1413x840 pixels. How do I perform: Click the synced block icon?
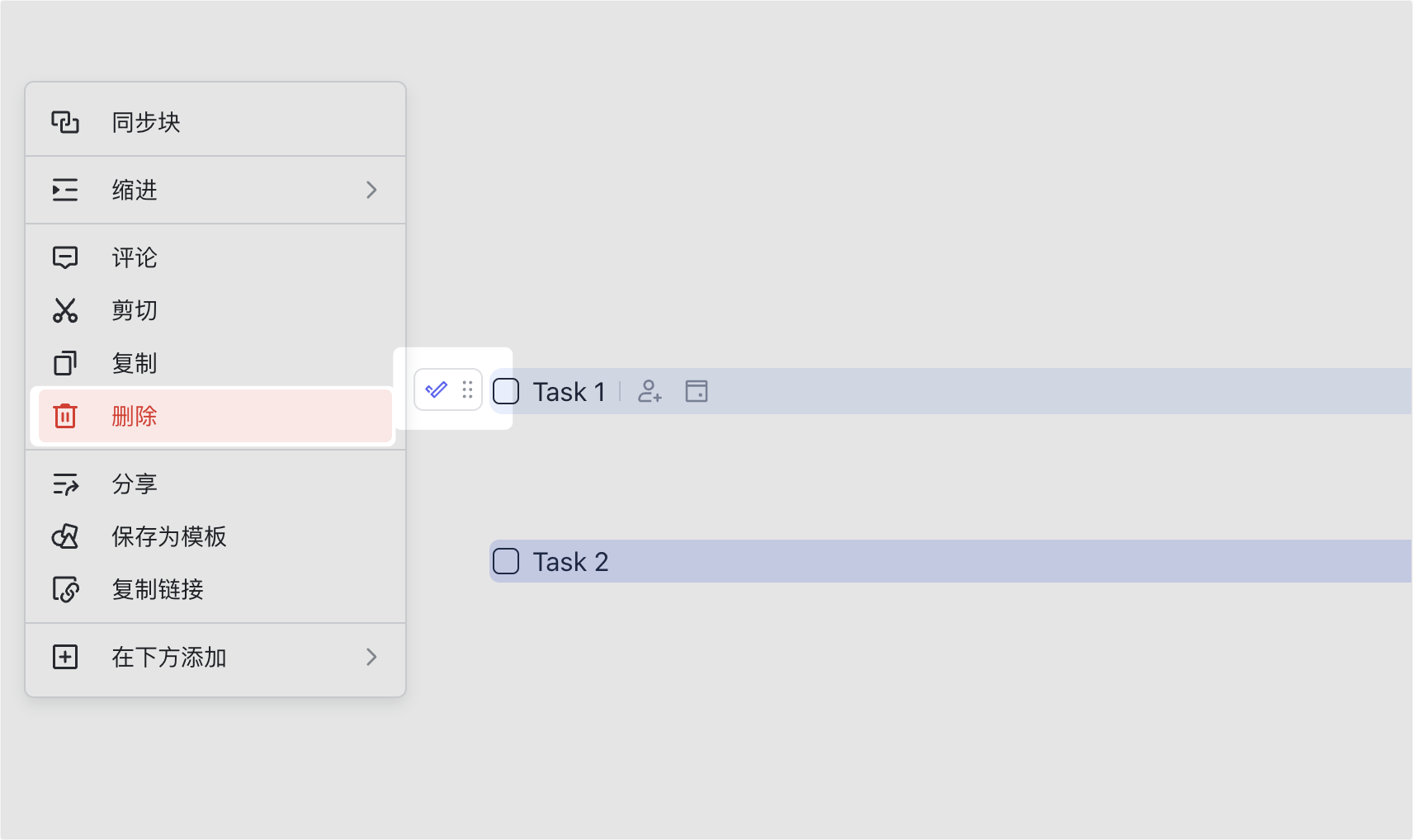point(65,122)
